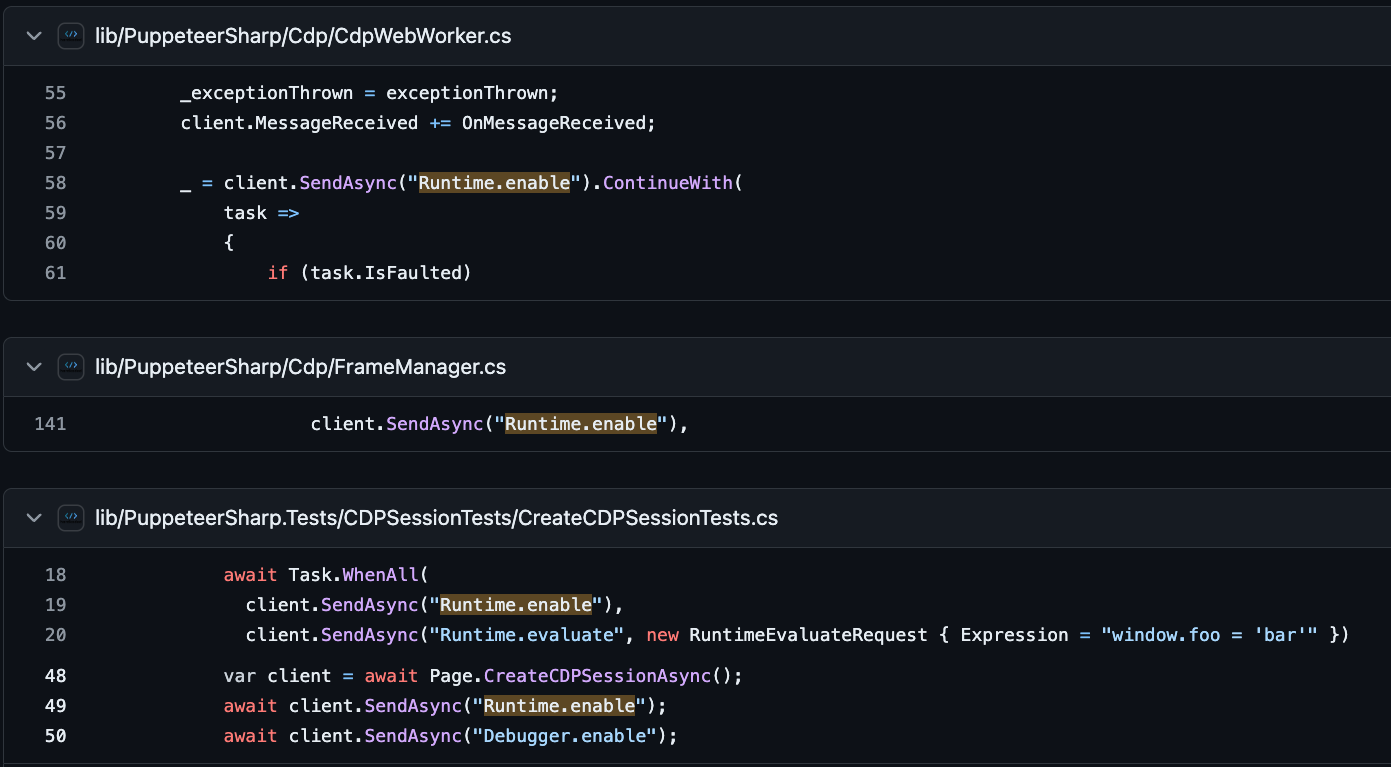Screen dimensions: 1391x767
Task: Go to line 141 in FrameManager.cs
Action: (x=50, y=424)
